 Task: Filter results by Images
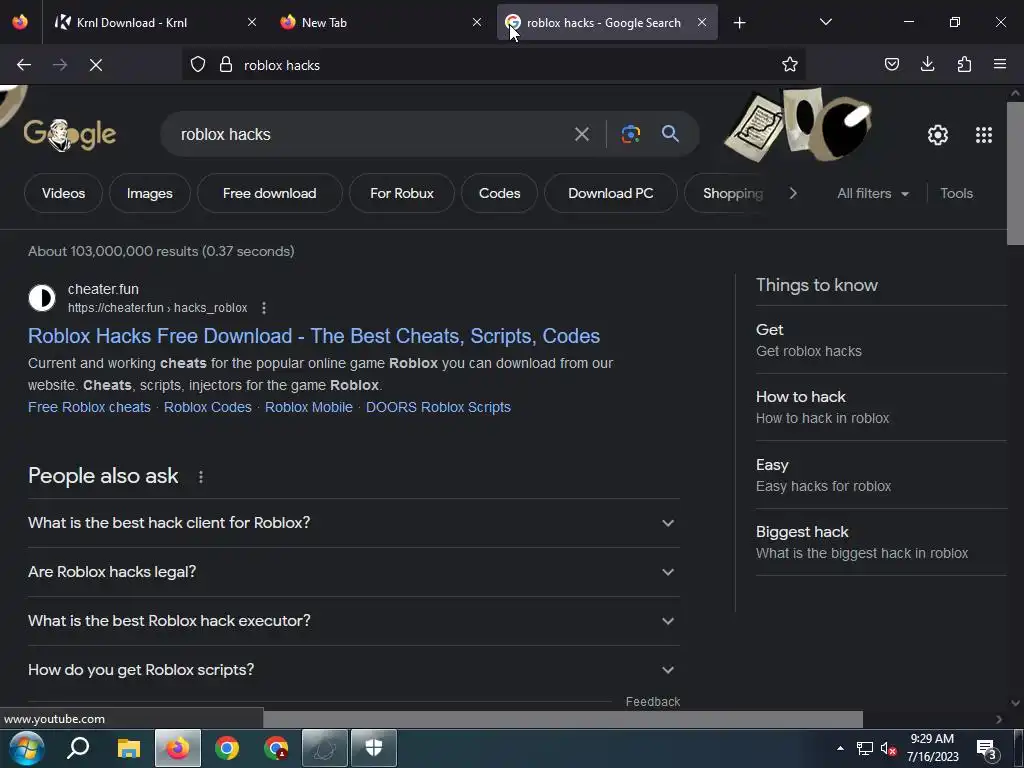(150, 193)
